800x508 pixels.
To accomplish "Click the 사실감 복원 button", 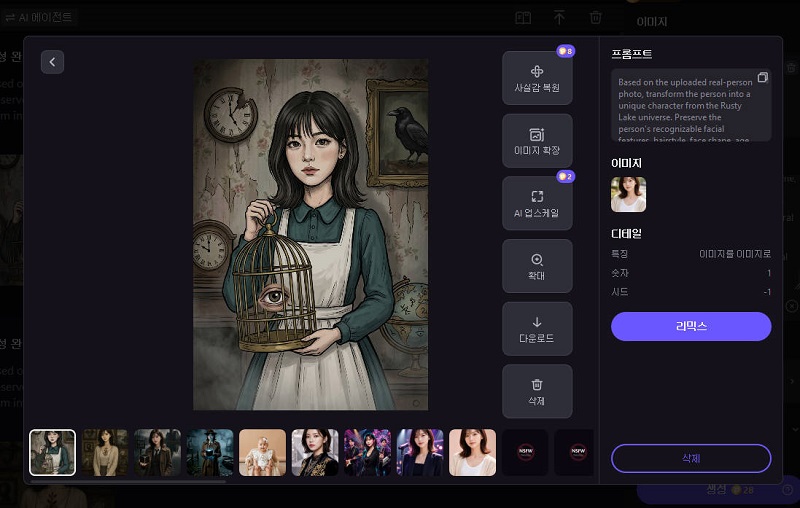I will pos(537,78).
